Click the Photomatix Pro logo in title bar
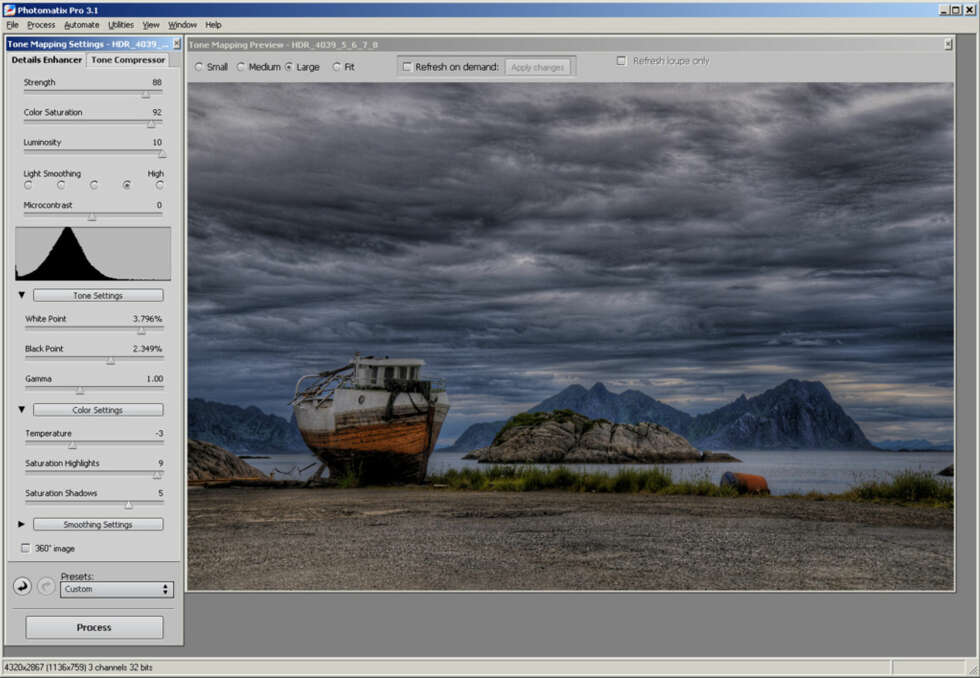The width and height of the screenshot is (980, 678). [9, 10]
